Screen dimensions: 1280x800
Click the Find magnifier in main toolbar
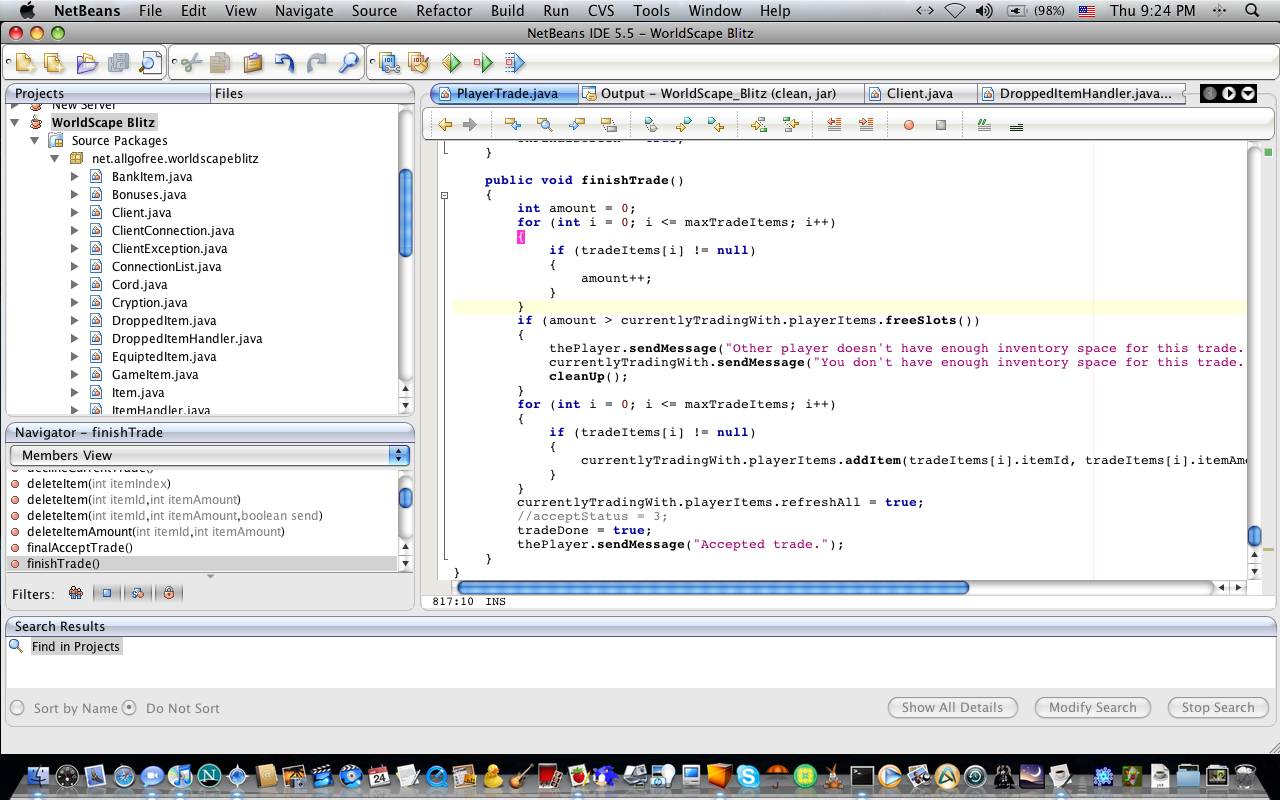349,63
